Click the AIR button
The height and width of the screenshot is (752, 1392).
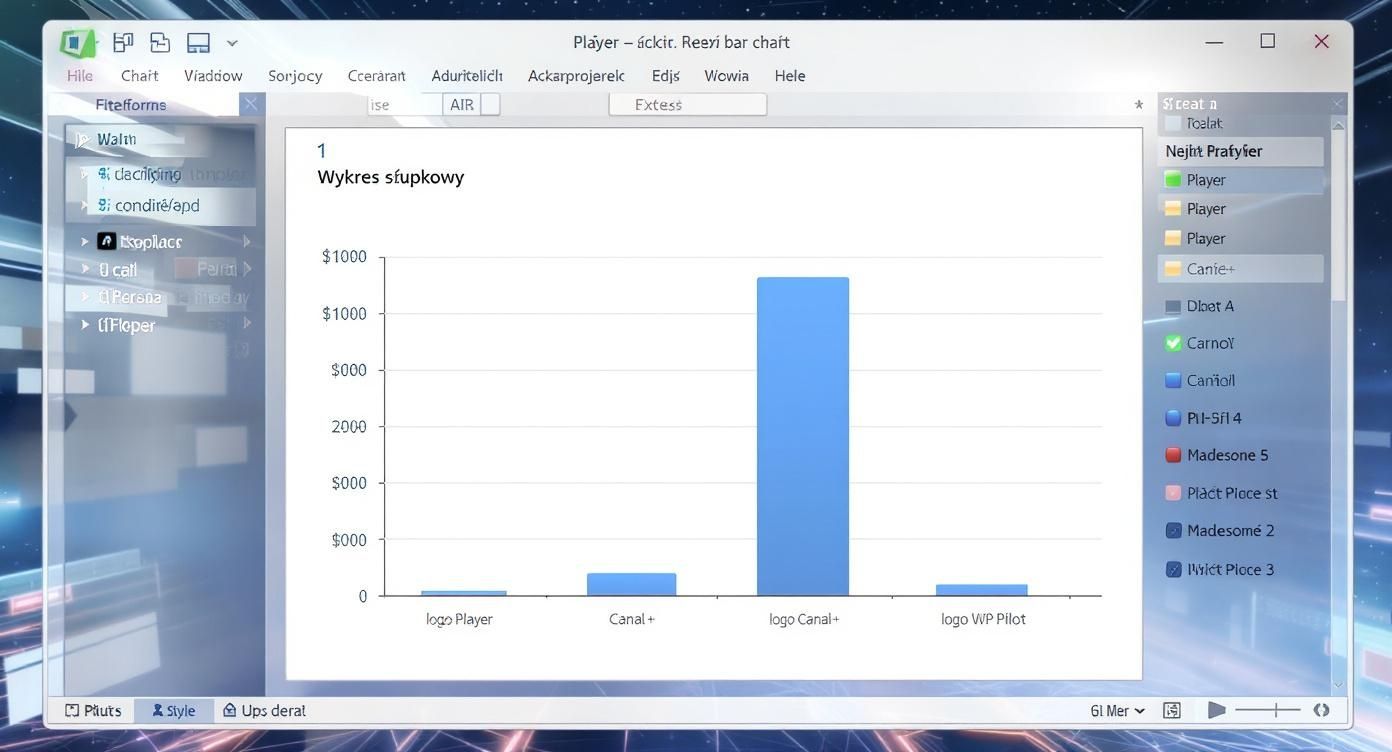[461, 105]
